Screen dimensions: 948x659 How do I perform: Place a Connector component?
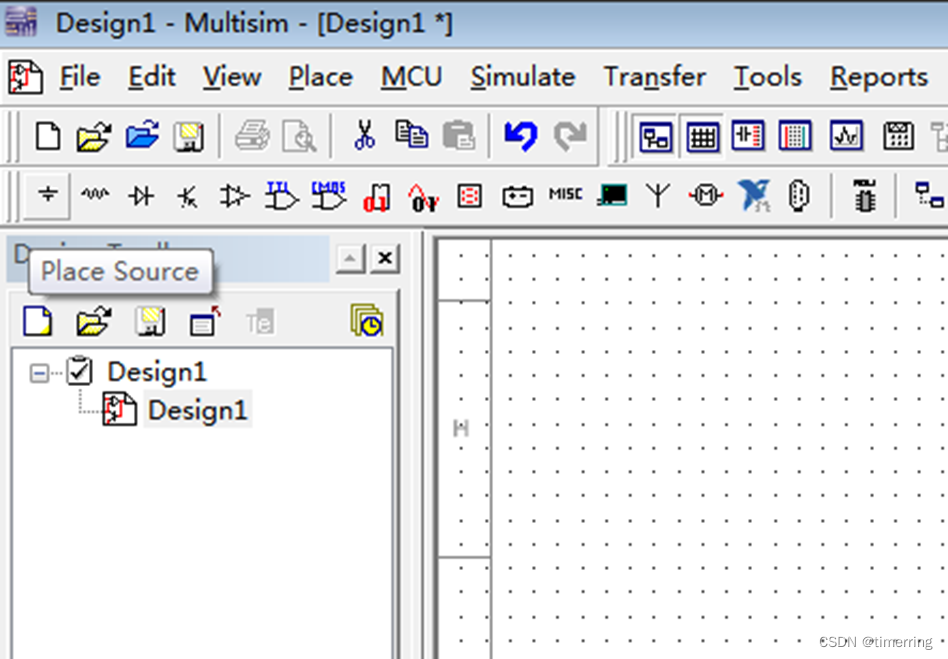[799, 196]
